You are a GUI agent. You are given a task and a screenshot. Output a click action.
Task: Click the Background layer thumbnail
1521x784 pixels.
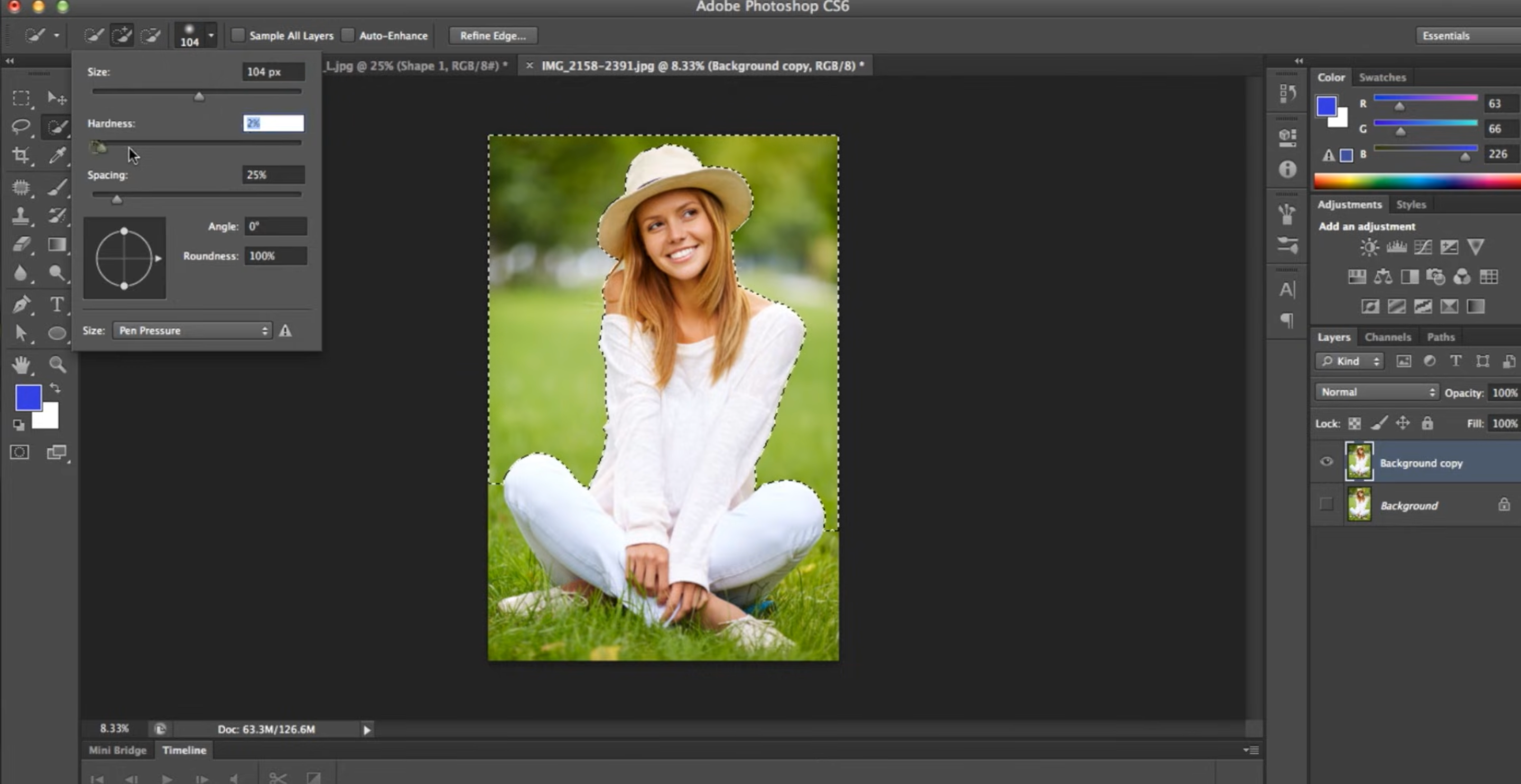point(1359,505)
